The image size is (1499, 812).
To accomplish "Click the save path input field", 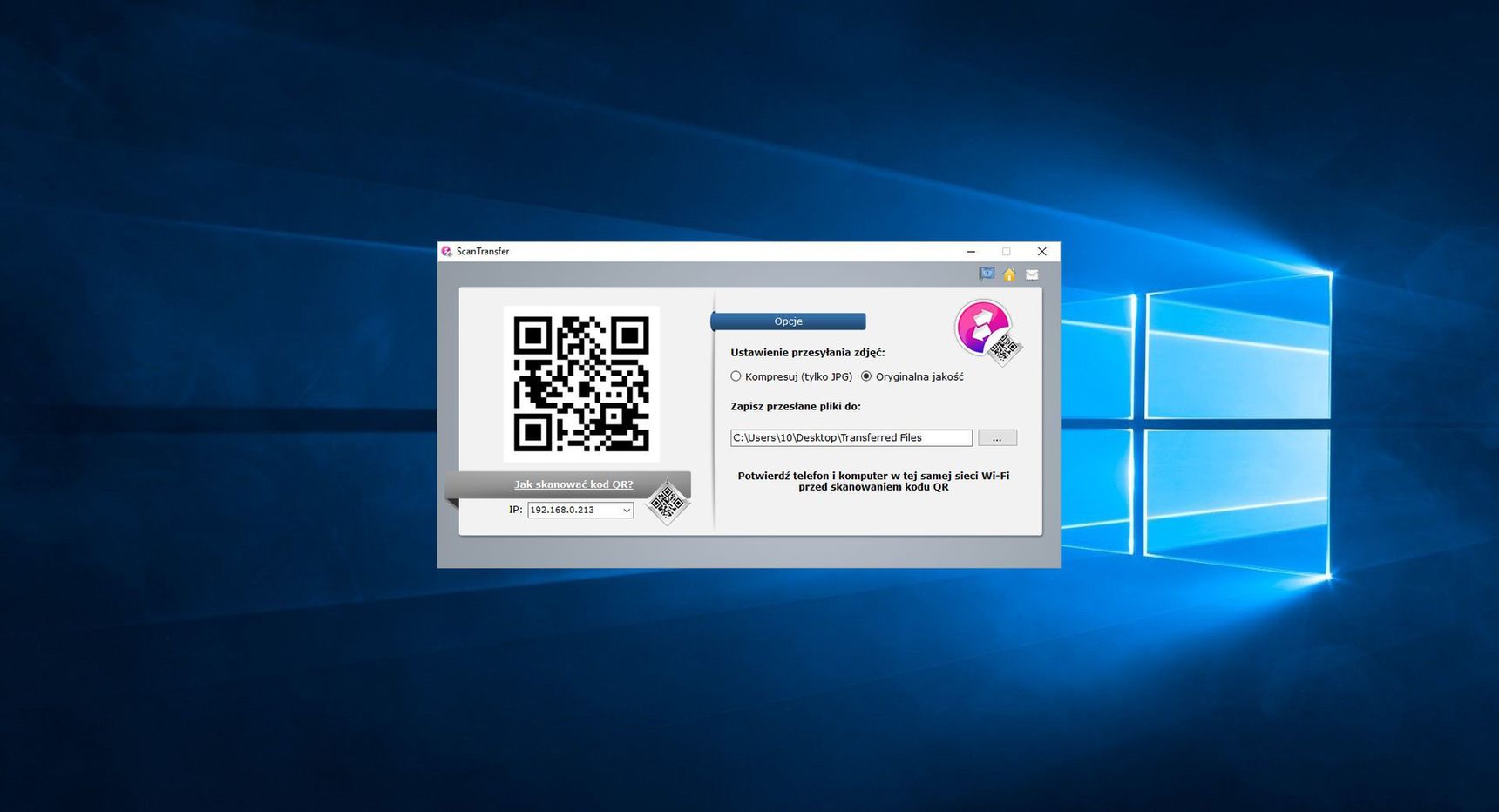I will tap(851, 438).
